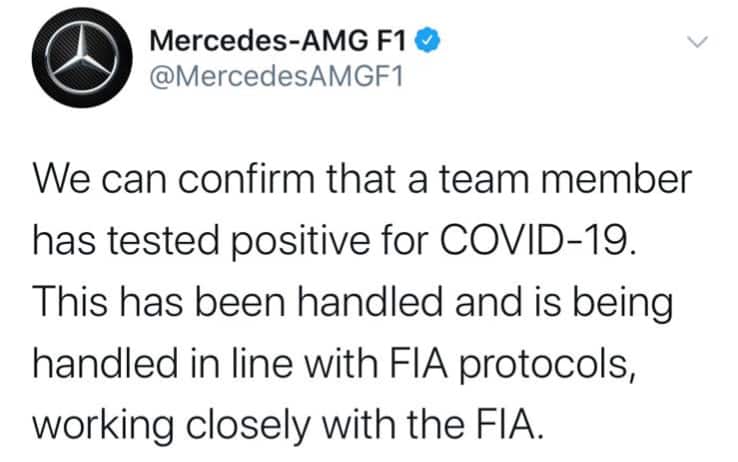This screenshot has width=738, height=462.
Task: Click the @MercedesAMGF1 handle
Action: pos(274,76)
